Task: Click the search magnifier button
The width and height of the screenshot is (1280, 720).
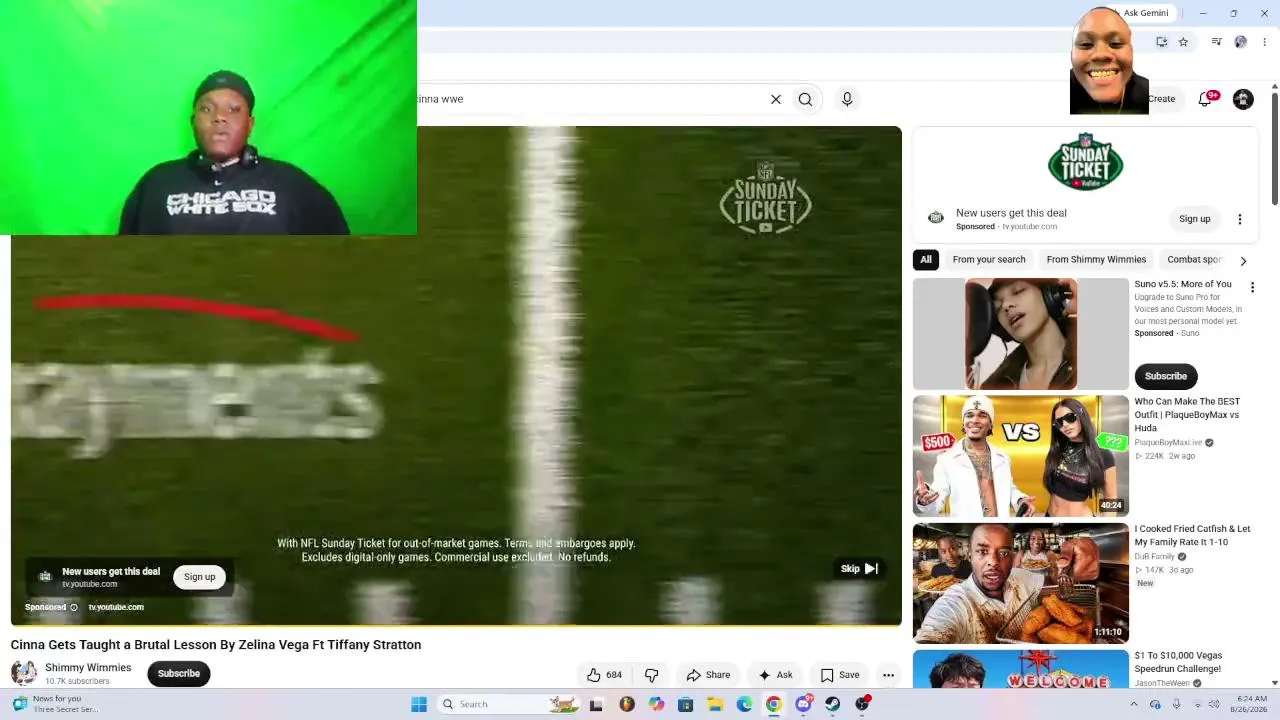Action: pos(805,99)
